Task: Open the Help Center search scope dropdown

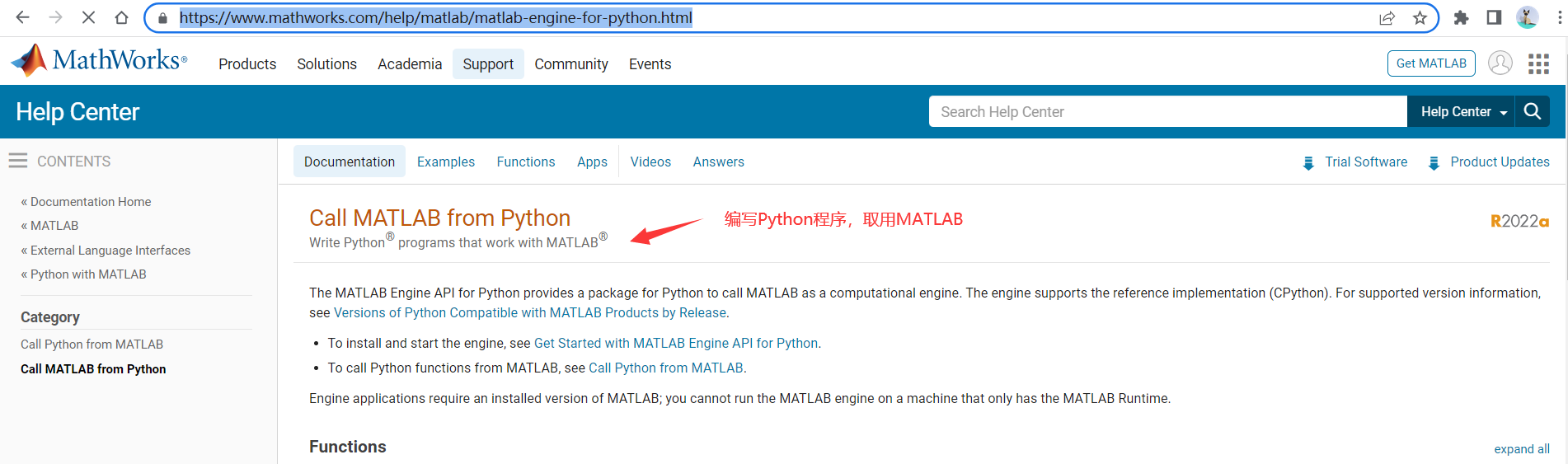Action: point(1462,111)
